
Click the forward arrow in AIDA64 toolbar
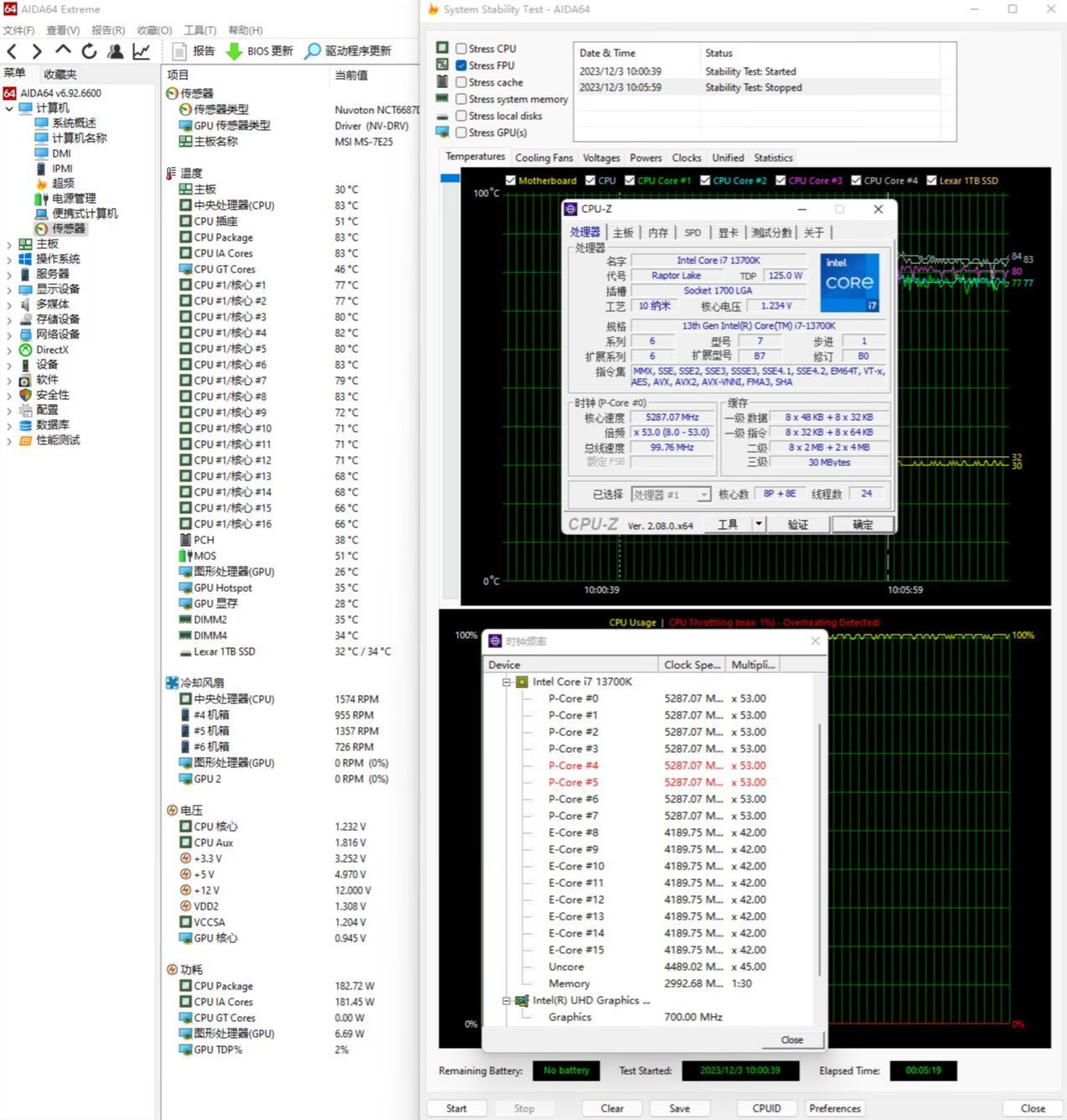coord(37,51)
